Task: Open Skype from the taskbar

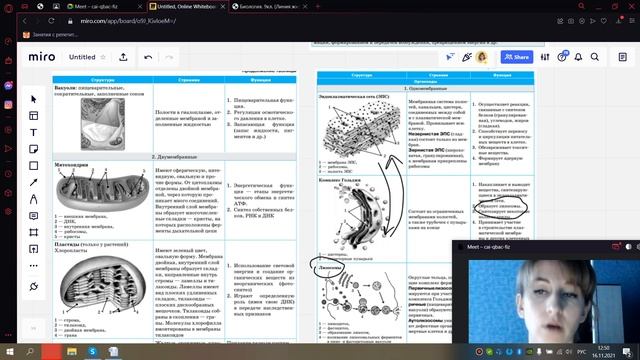Action: [x=93, y=352]
